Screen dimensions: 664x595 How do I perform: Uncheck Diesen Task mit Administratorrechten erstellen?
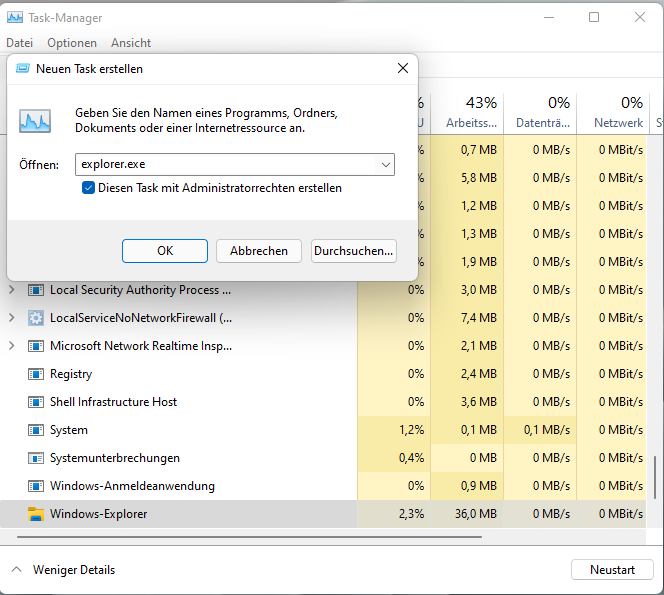point(88,188)
